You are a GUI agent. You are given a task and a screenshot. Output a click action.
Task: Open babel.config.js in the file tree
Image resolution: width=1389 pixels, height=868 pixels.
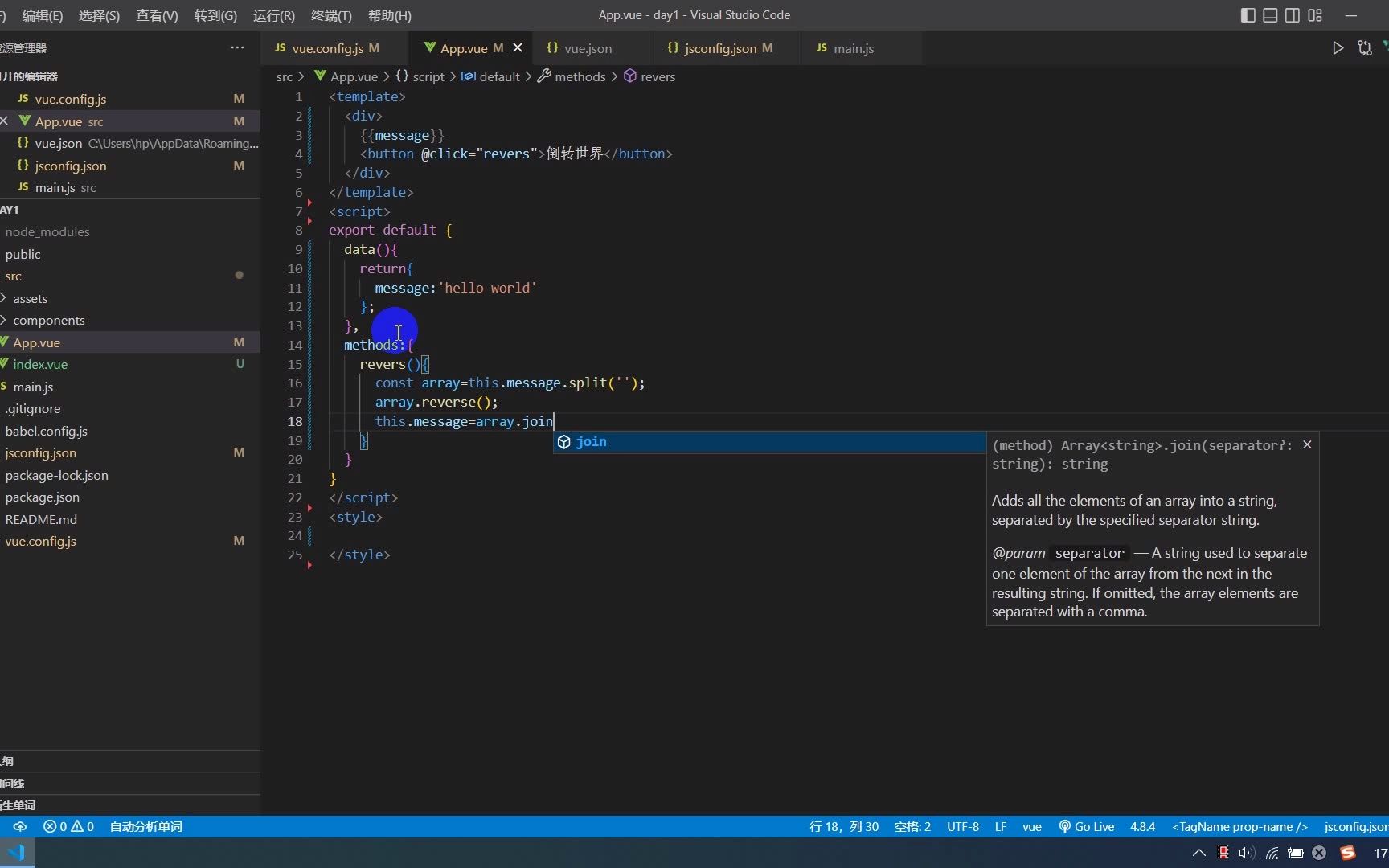point(130,431)
